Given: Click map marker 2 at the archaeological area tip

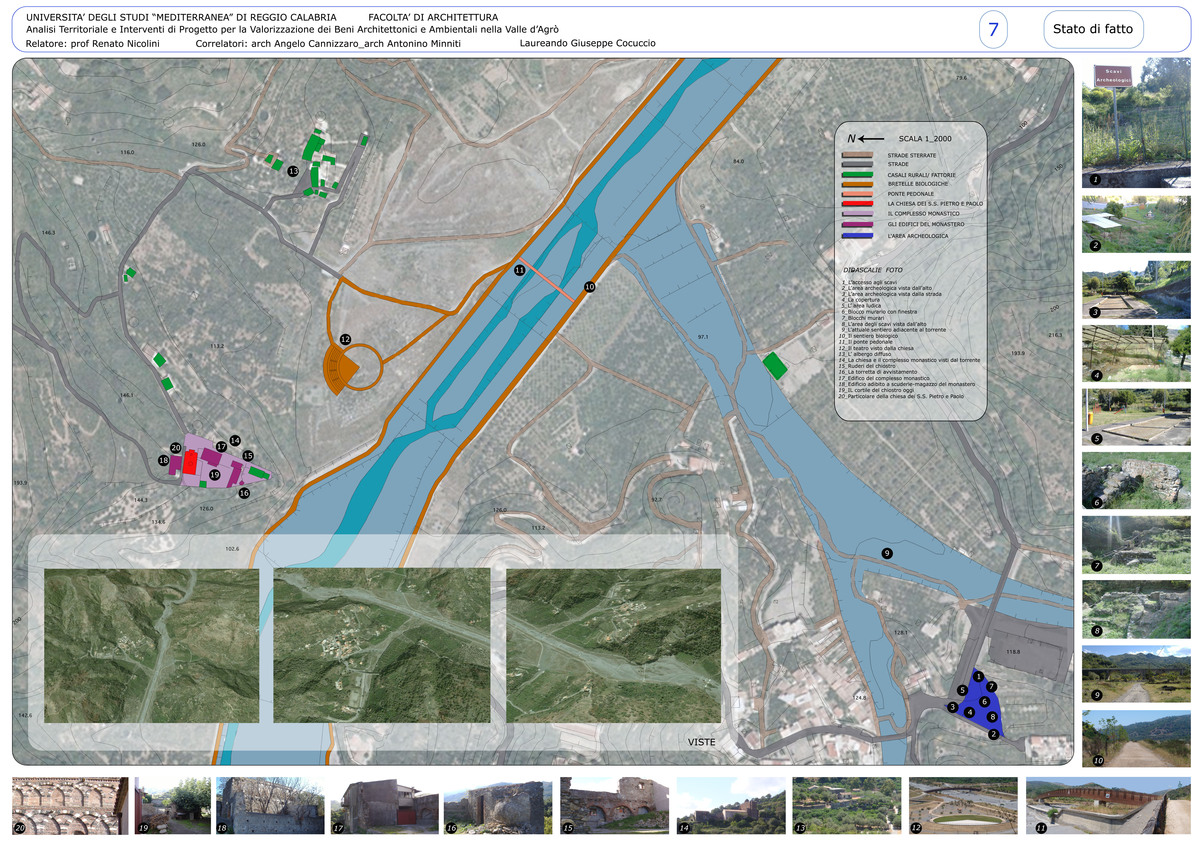Looking at the screenshot, I should pos(993,734).
